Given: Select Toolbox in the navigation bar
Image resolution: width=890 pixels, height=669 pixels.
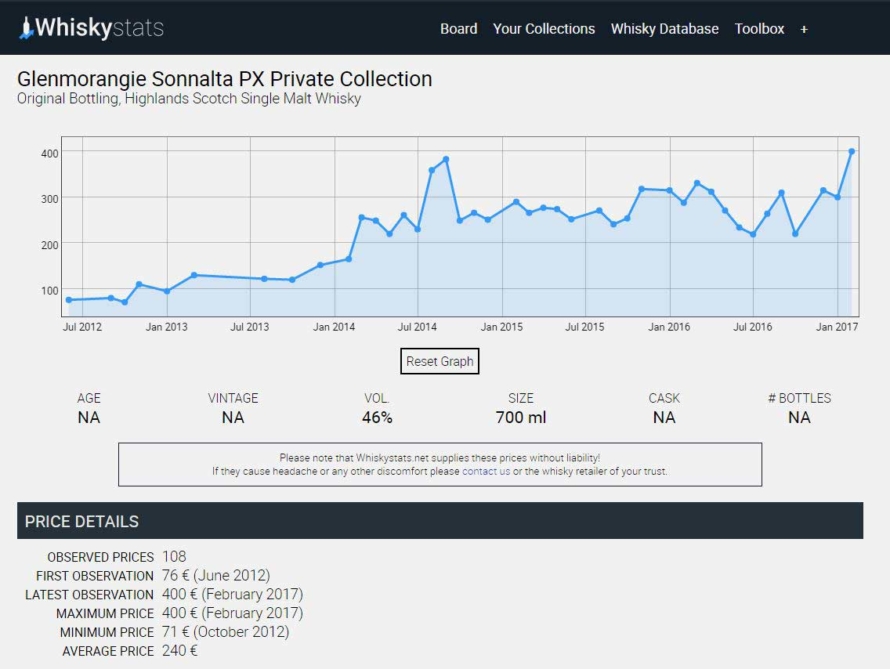Looking at the screenshot, I should pyautogui.click(x=759, y=29).
